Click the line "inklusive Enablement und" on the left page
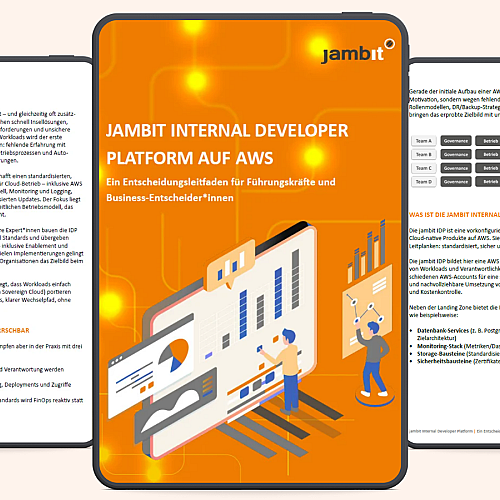Screen dimensions: 500x500 point(34,246)
